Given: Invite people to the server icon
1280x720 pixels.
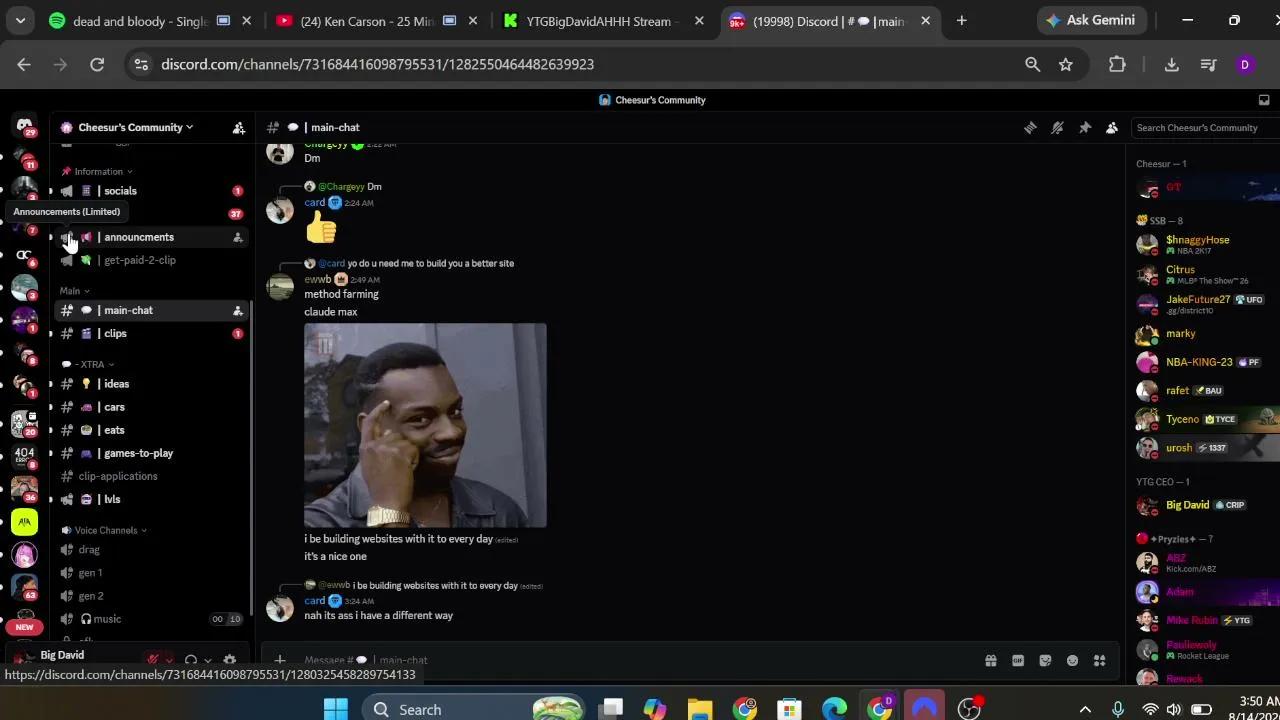Looking at the screenshot, I should (x=238, y=127).
